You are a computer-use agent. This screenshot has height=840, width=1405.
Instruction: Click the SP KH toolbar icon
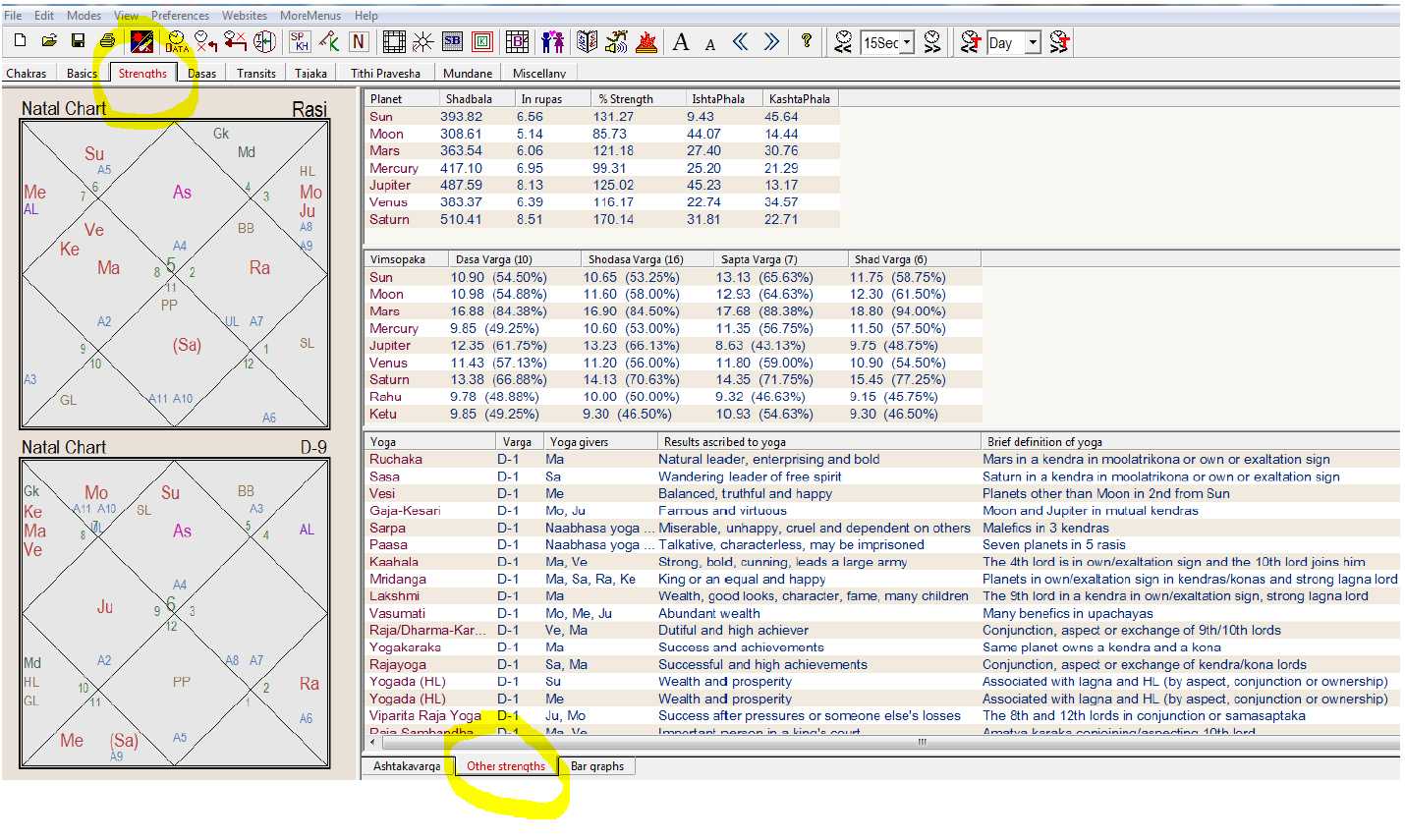(x=300, y=41)
